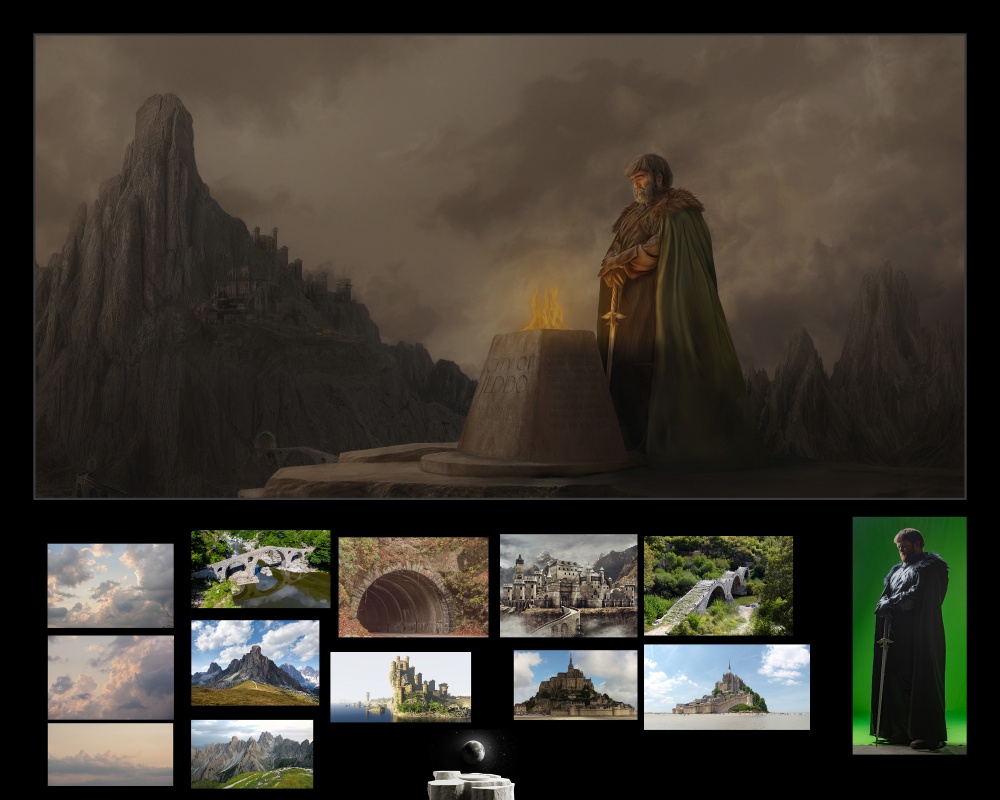Click the flame on the stone altar
The image size is (1000, 800).
click(544, 310)
